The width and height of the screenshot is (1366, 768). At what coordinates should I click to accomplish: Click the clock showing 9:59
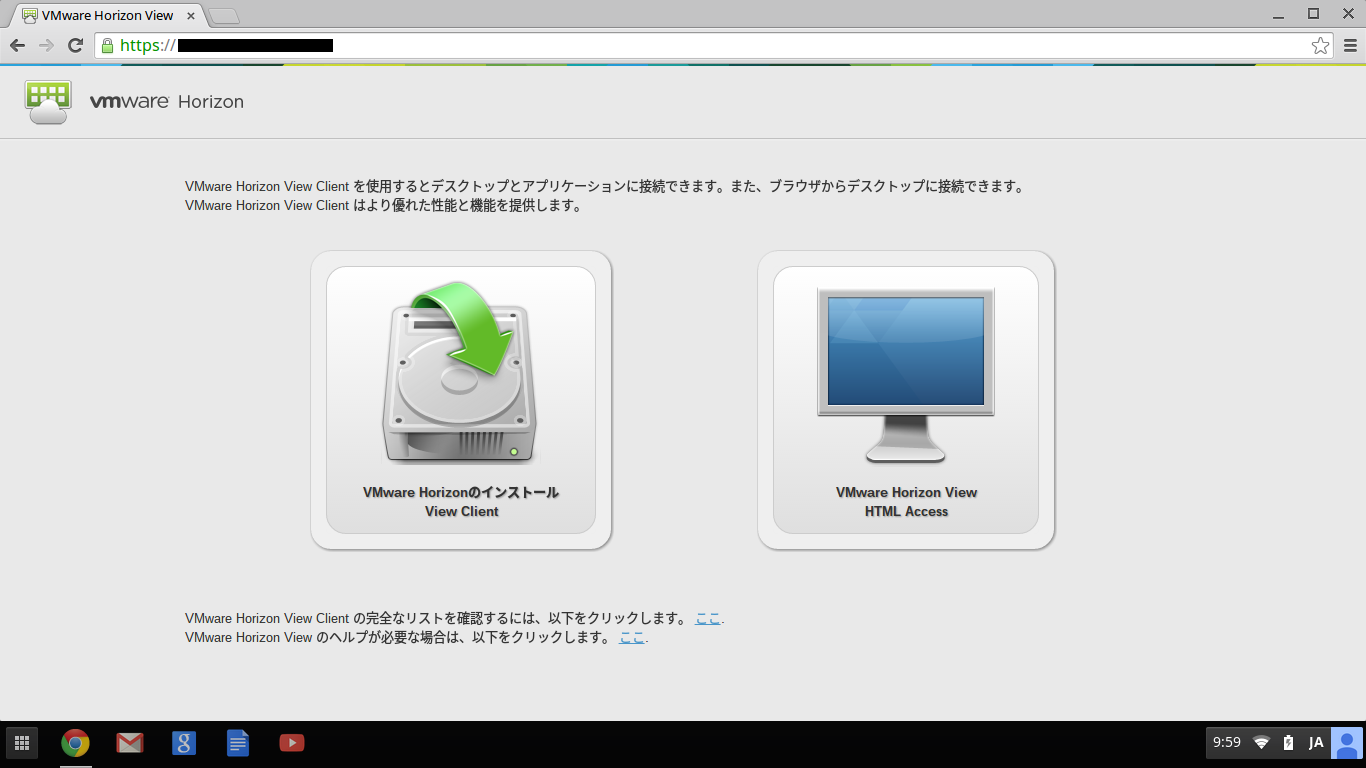click(x=1227, y=743)
